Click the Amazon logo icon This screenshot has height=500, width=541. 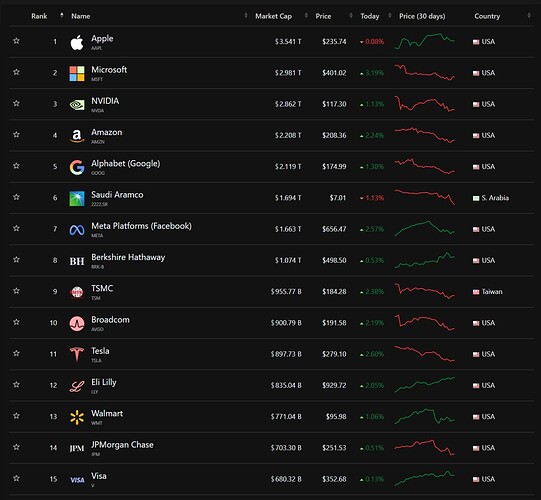[77, 136]
